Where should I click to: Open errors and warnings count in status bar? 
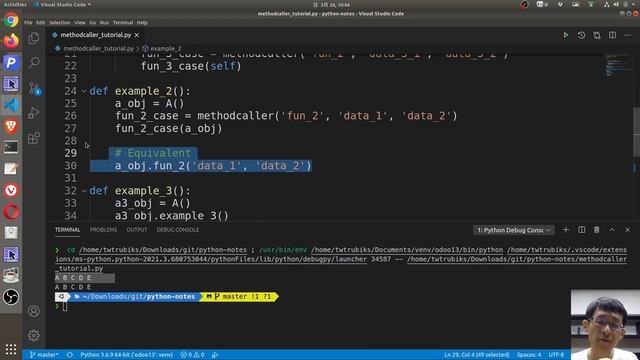[x=193, y=355]
